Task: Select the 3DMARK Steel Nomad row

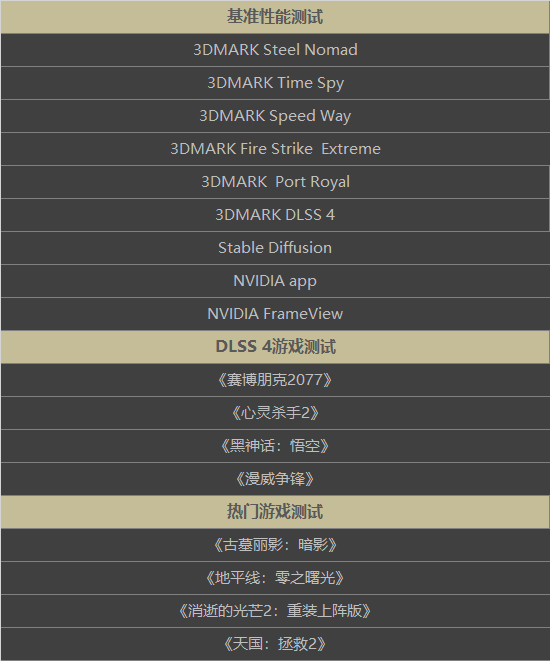Action: coord(275,50)
